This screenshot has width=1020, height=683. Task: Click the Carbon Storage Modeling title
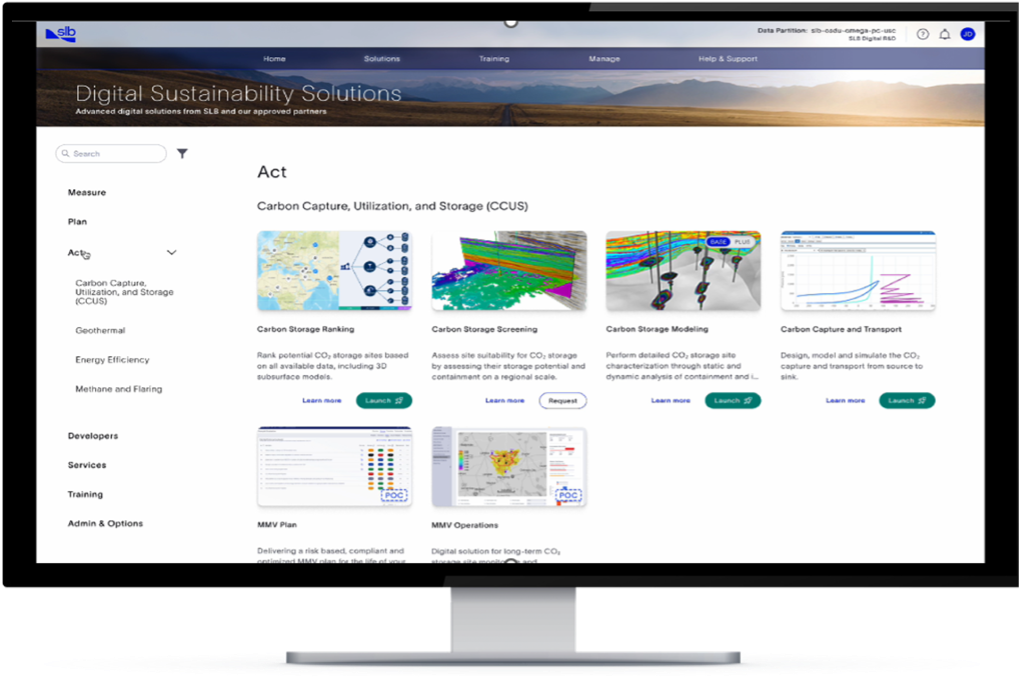coord(657,329)
